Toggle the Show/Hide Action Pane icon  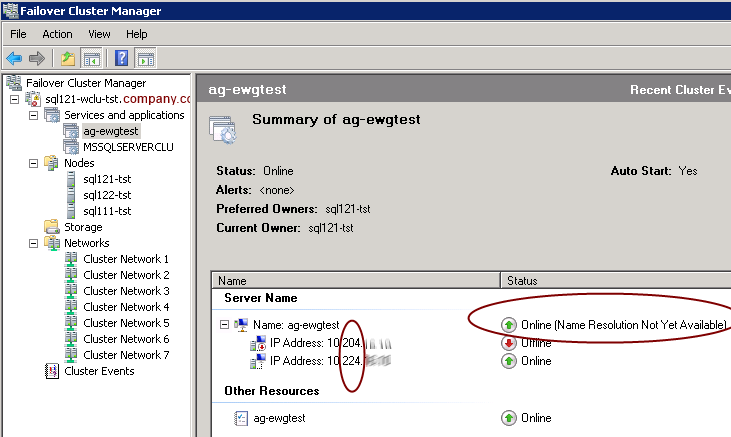pyautogui.click(x=145, y=59)
